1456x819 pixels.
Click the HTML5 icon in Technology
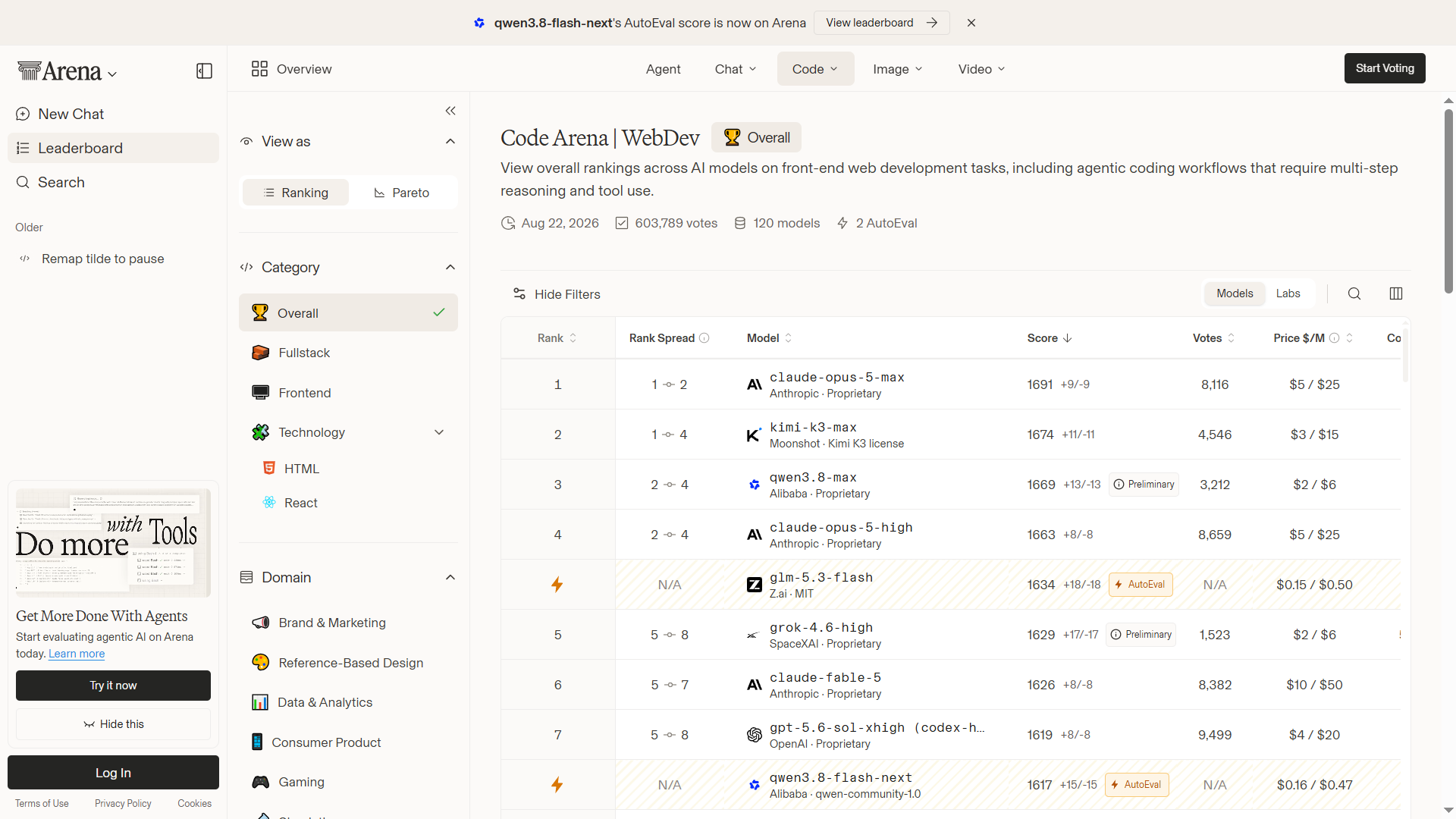click(x=268, y=468)
